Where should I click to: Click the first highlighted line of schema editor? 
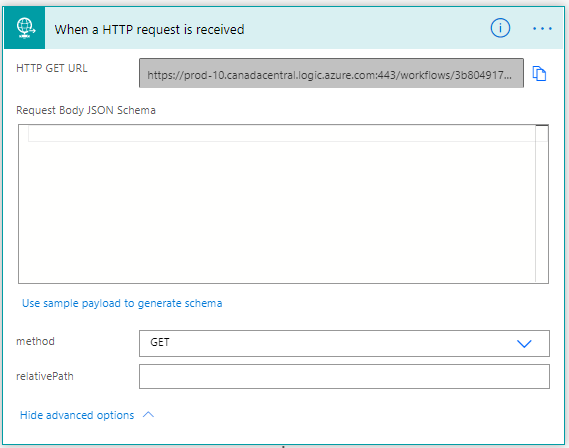[282, 133]
